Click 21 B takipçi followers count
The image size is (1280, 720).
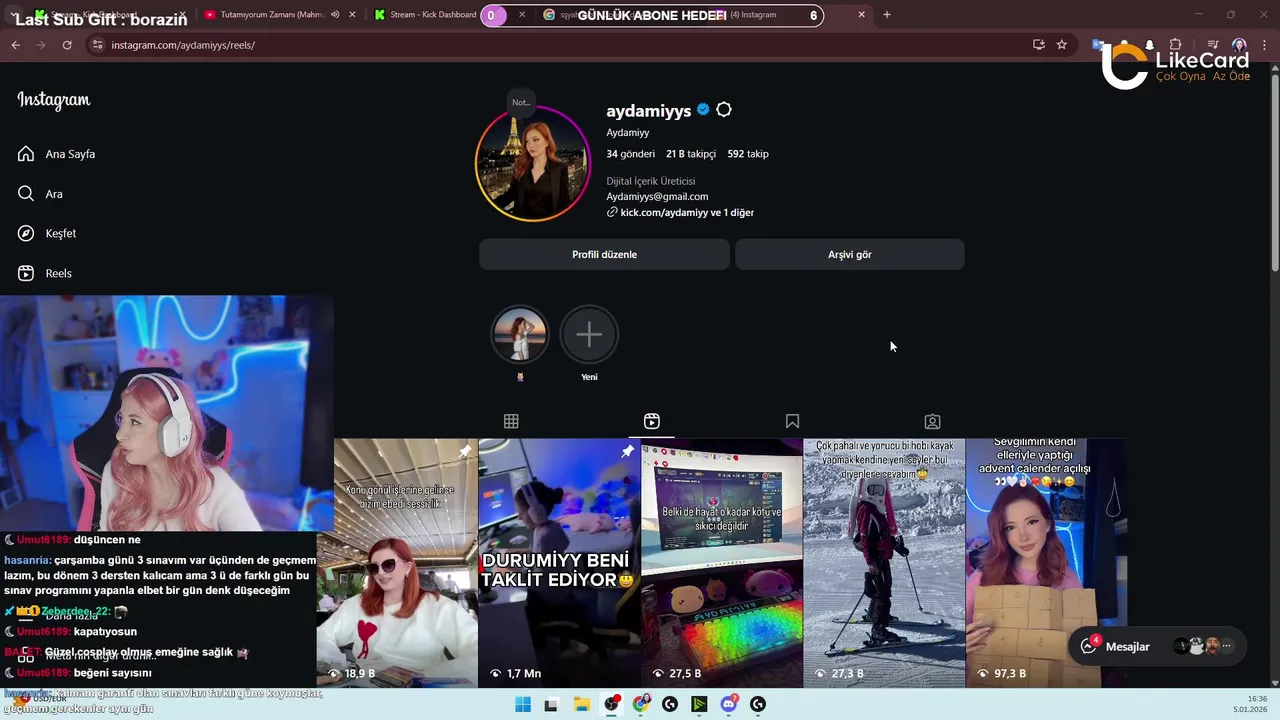tap(691, 154)
